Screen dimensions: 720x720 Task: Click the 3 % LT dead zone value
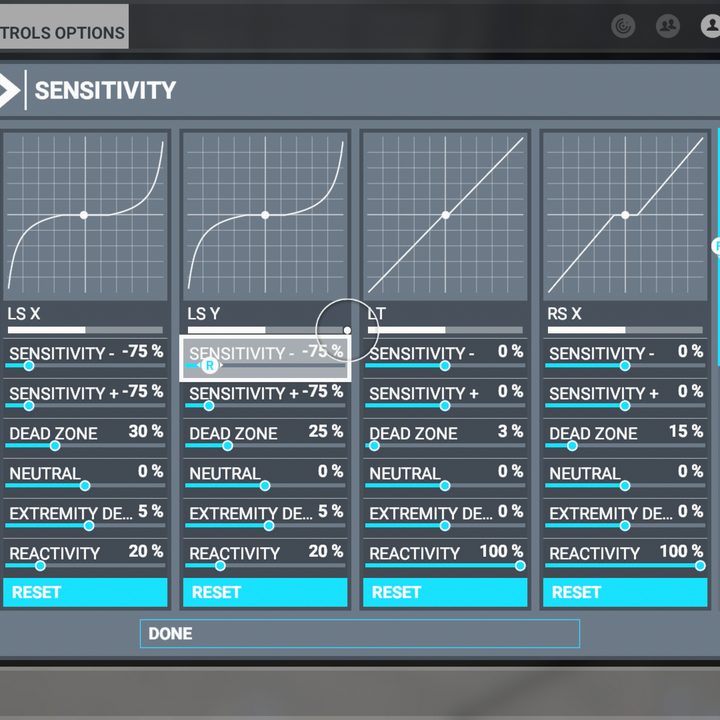coord(511,431)
